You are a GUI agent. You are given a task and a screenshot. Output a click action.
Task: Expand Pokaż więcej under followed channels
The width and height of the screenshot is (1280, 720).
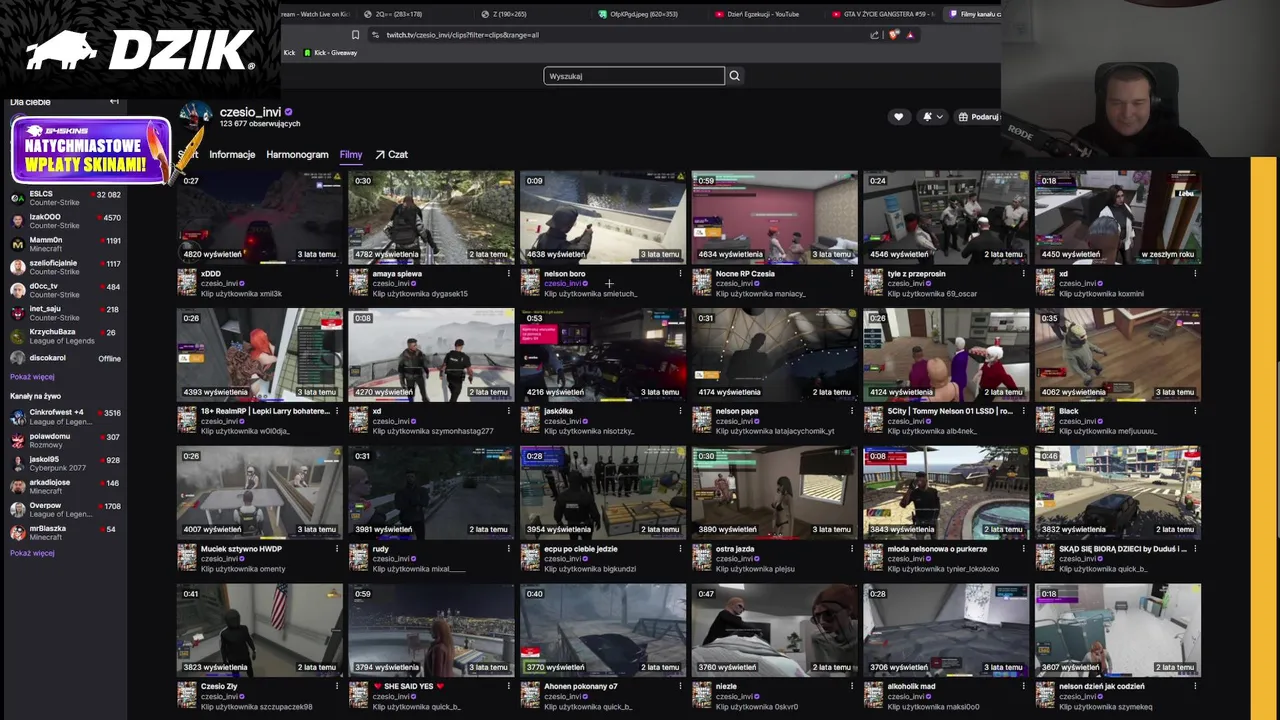pos(32,377)
